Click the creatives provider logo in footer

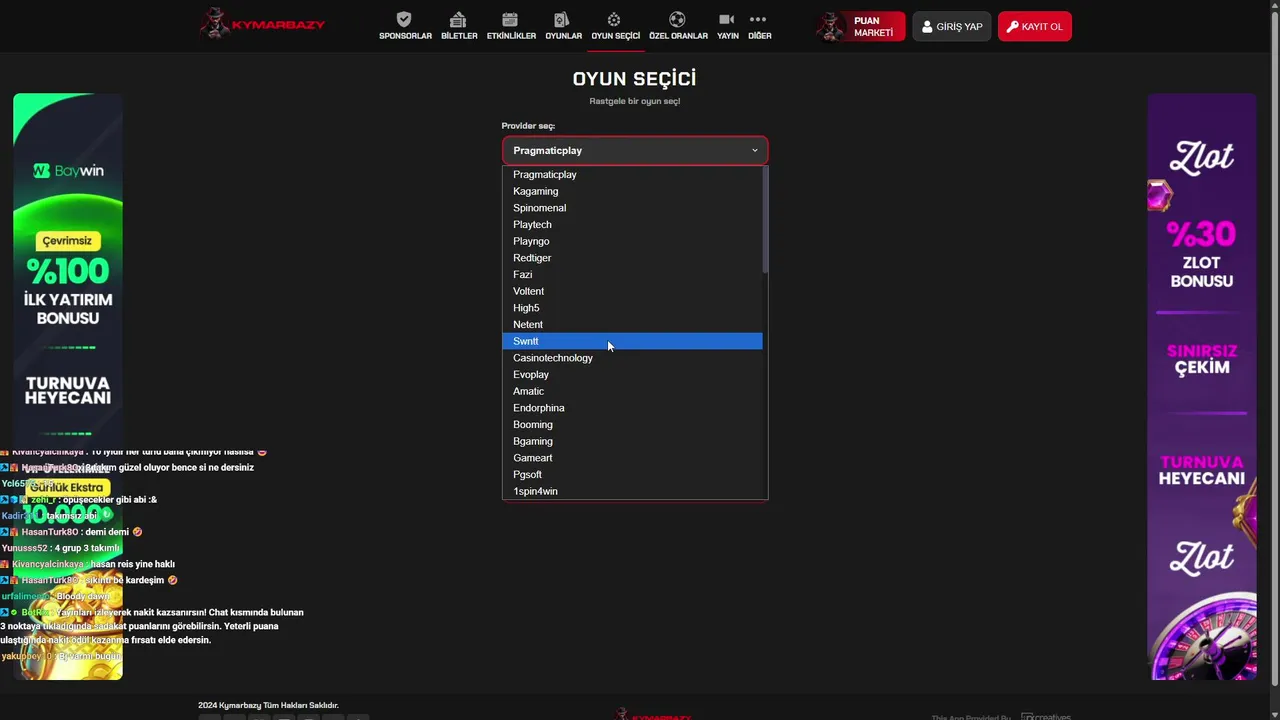1046,716
